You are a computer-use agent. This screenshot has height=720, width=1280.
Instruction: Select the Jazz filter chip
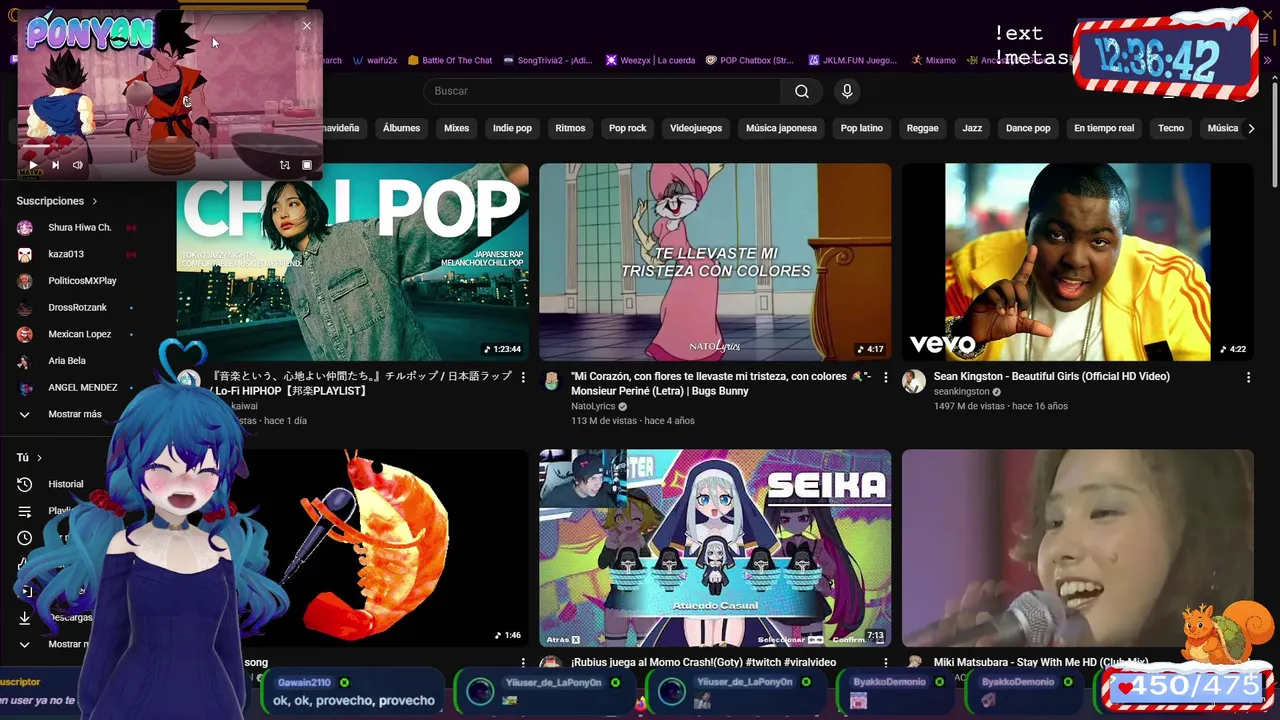[x=972, y=128]
